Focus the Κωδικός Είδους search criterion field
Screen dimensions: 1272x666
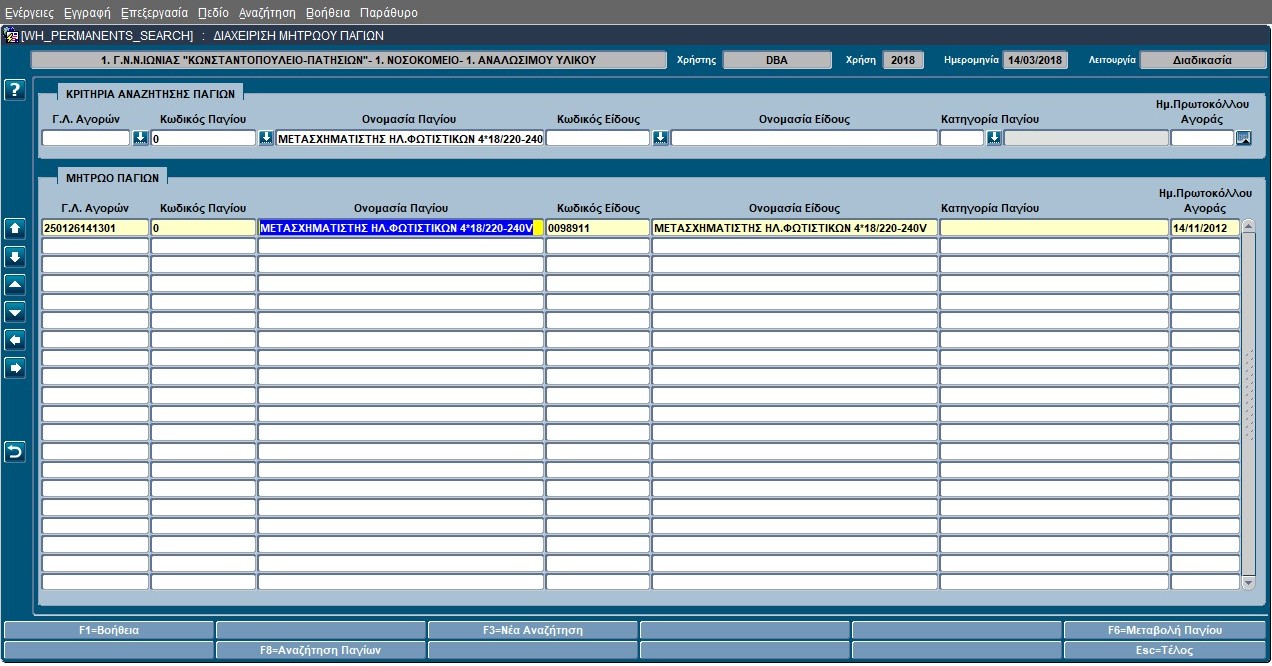point(598,138)
